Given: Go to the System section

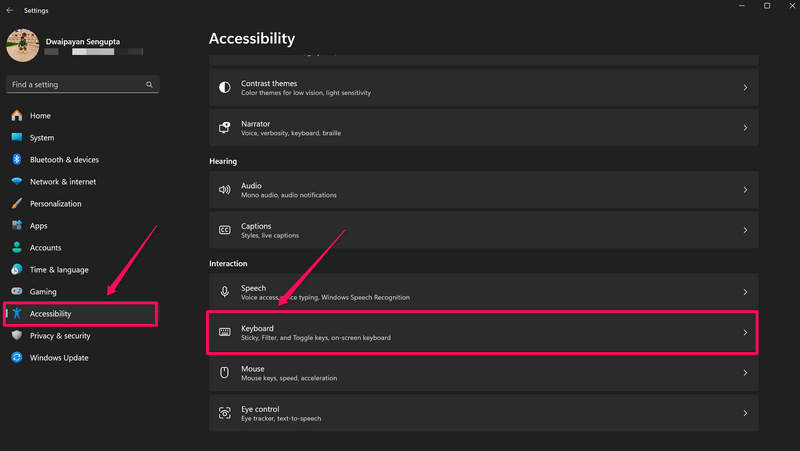Looking at the screenshot, I should pos(42,138).
